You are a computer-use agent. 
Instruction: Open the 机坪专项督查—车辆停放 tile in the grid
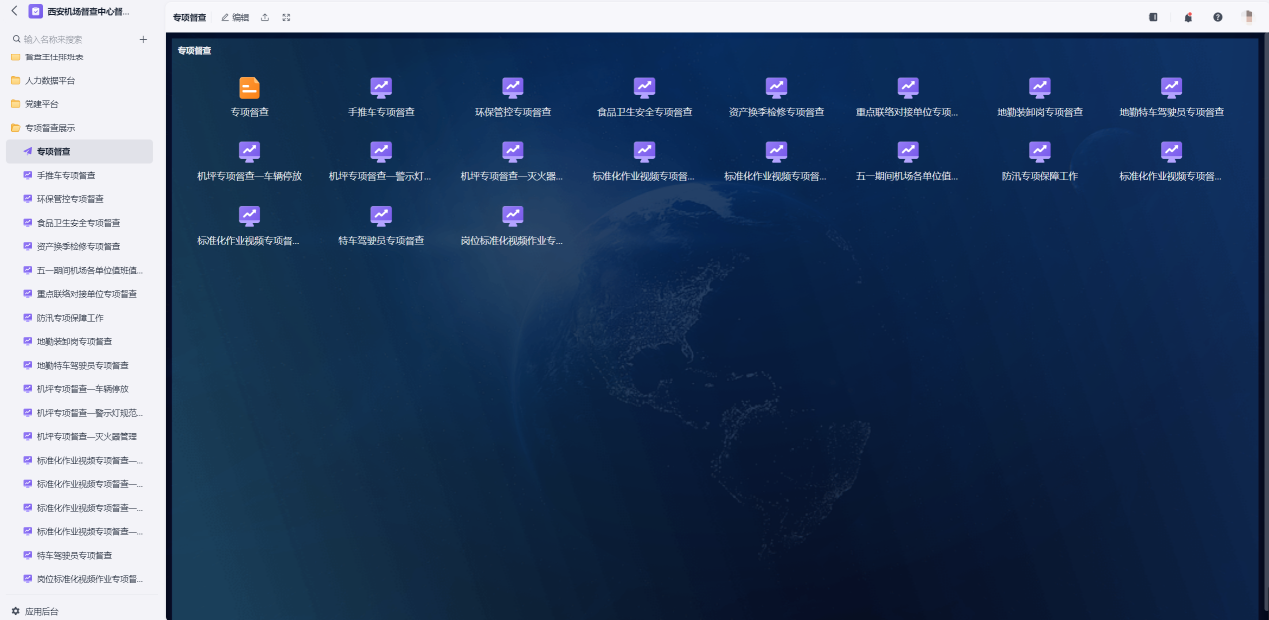(249, 161)
